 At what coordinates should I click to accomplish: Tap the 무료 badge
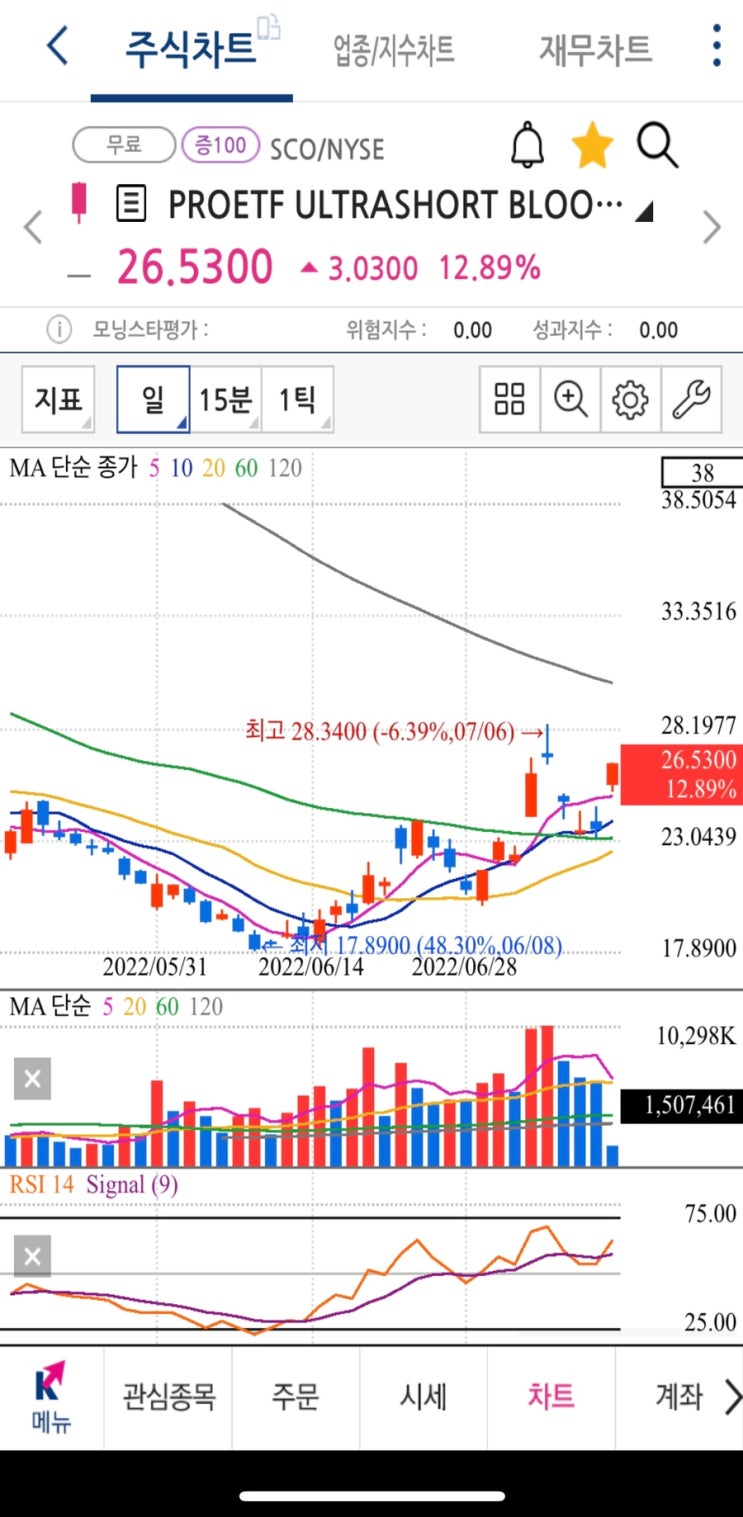[x=124, y=146]
